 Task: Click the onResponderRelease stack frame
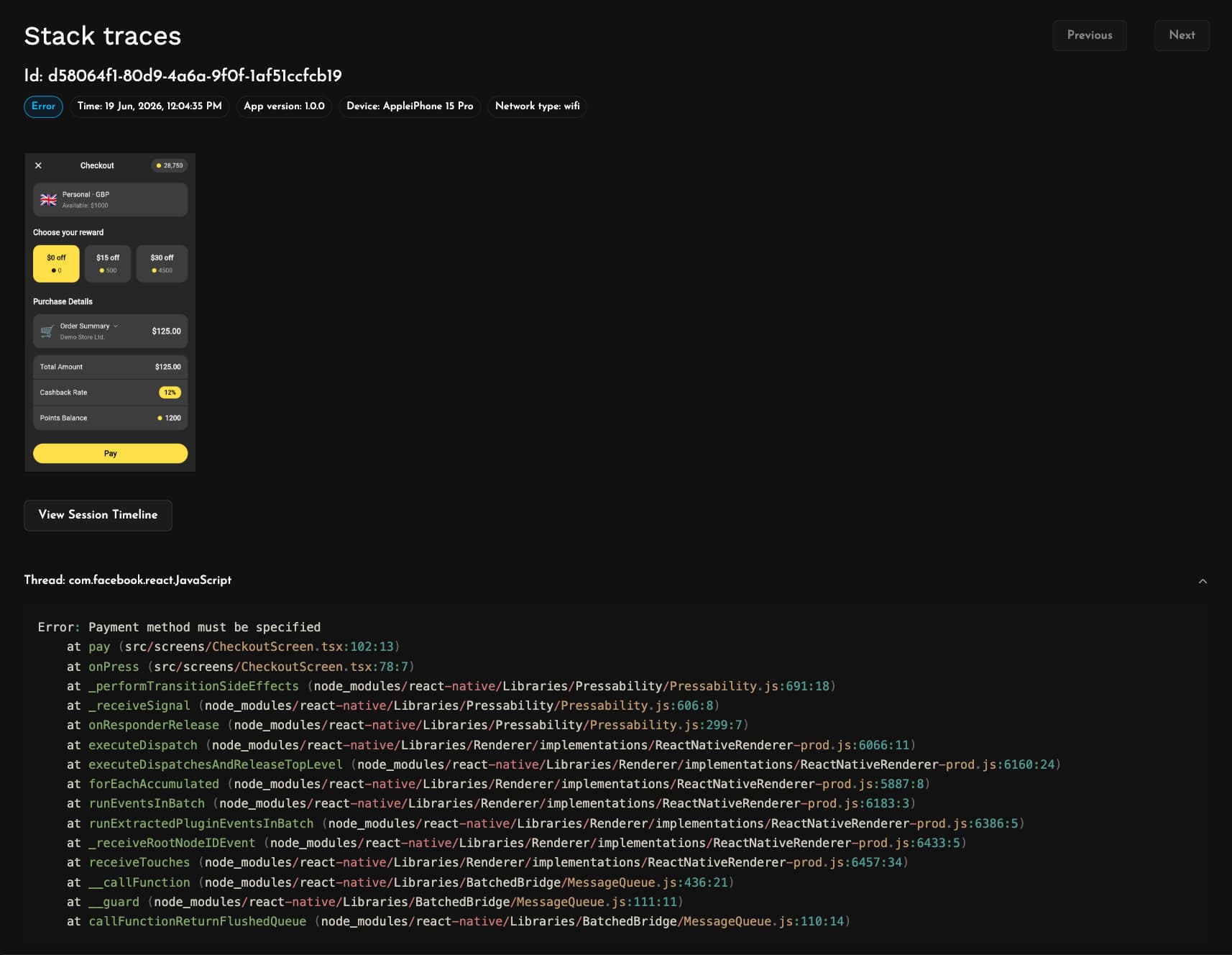click(x=408, y=725)
